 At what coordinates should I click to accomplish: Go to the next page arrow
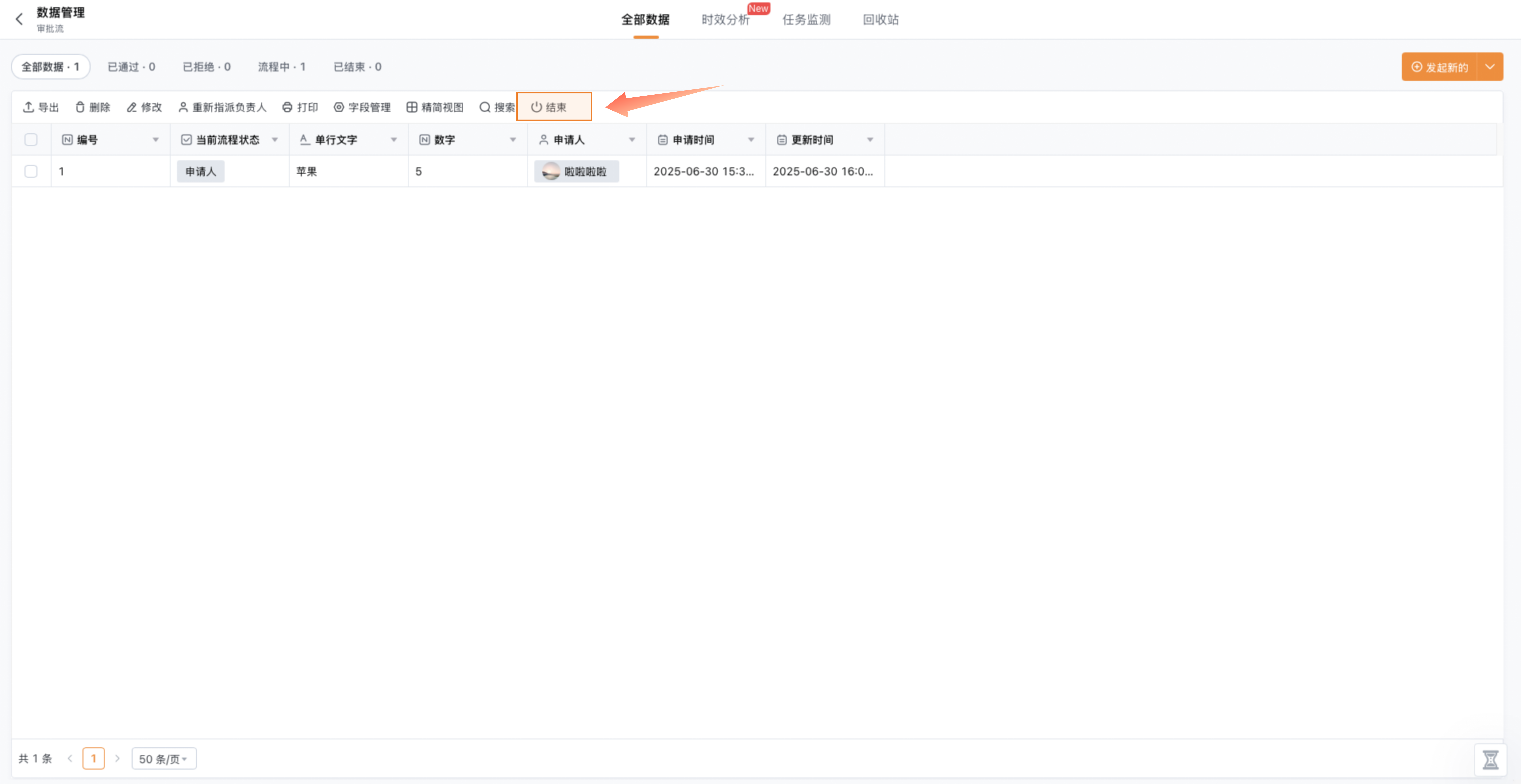click(x=117, y=759)
